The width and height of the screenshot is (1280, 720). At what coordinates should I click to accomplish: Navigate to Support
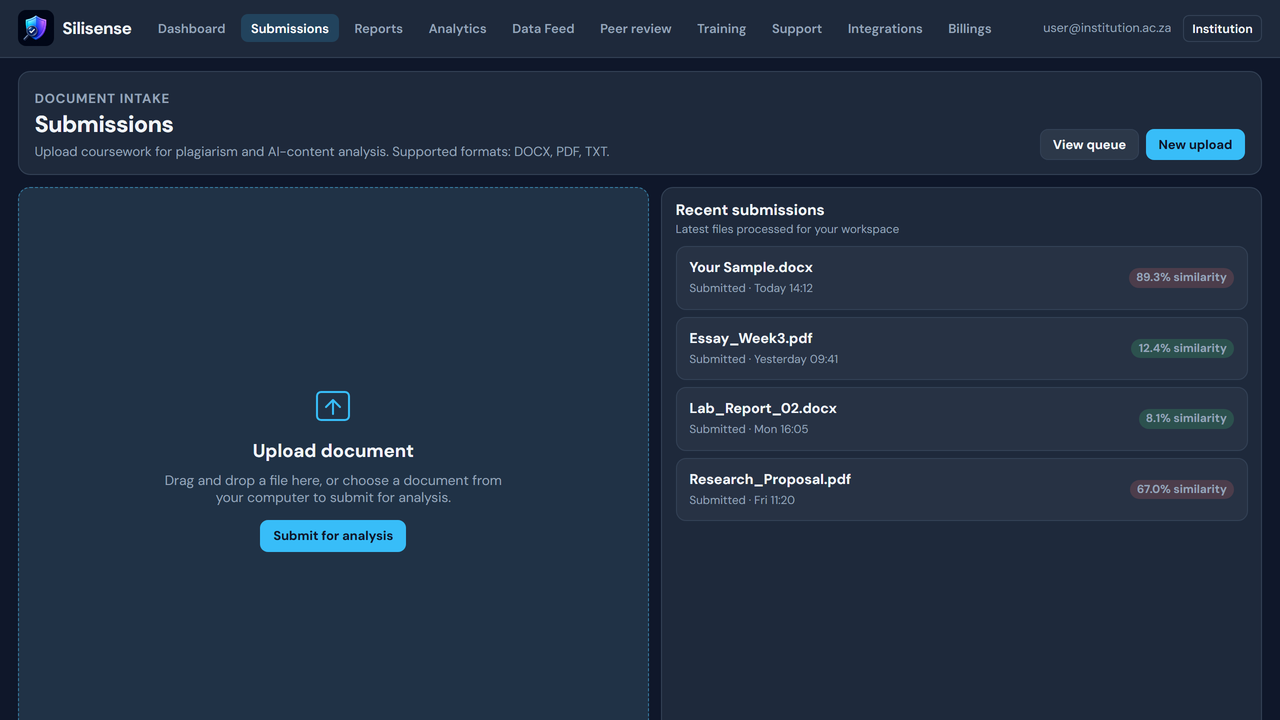click(x=797, y=28)
